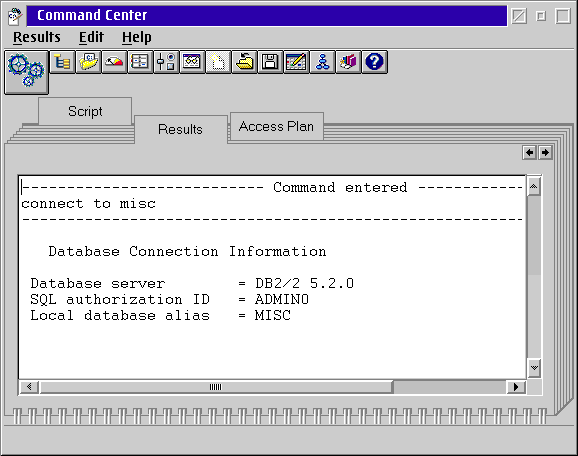The image size is (578, 456).
Task: Go to next notebook page arrow
Action: pos(545,152)
